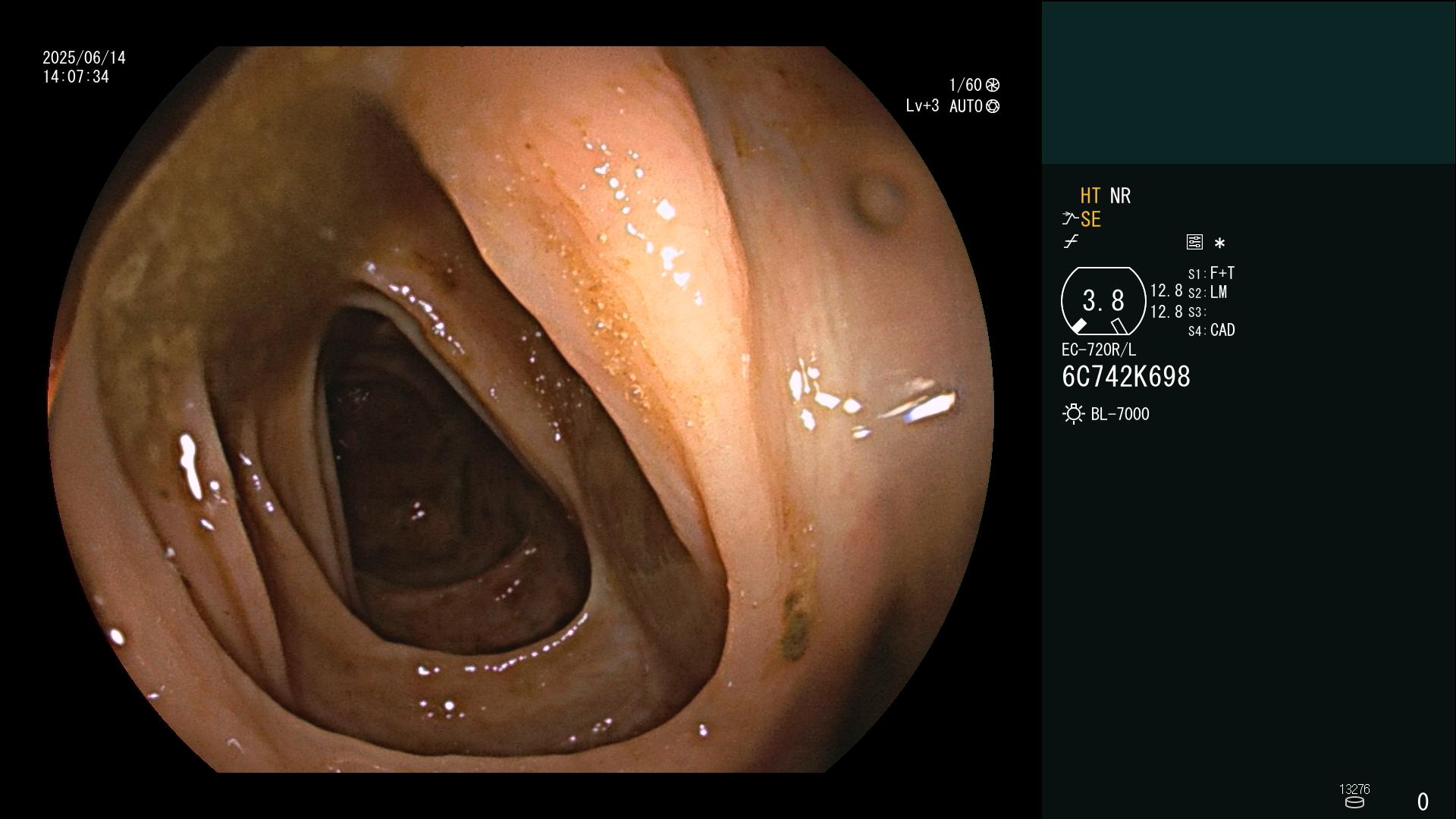Click the shutter speed icon beside 1/60
Image resolution: width=1456 pixels, height=819 pixels.
tap(993, 85)
